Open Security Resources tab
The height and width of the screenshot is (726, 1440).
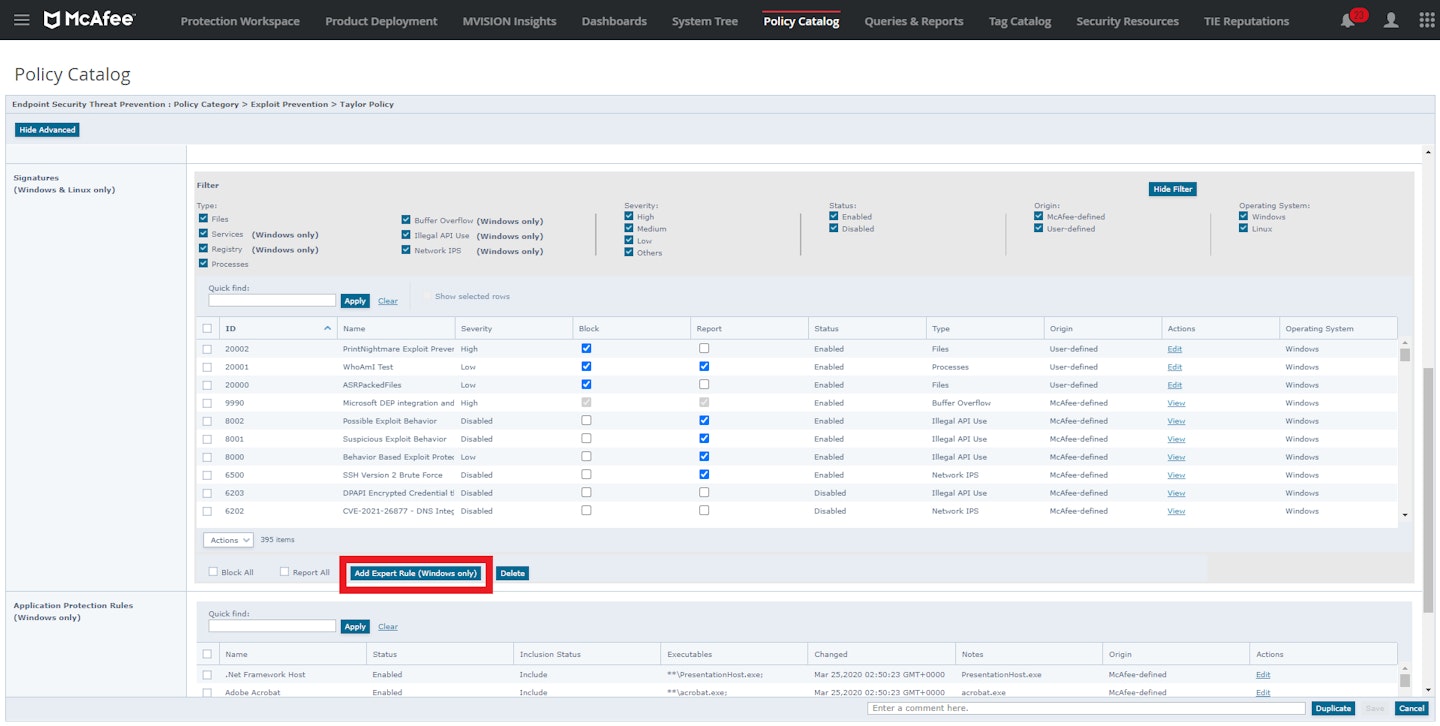click(x=1127, y=21)
